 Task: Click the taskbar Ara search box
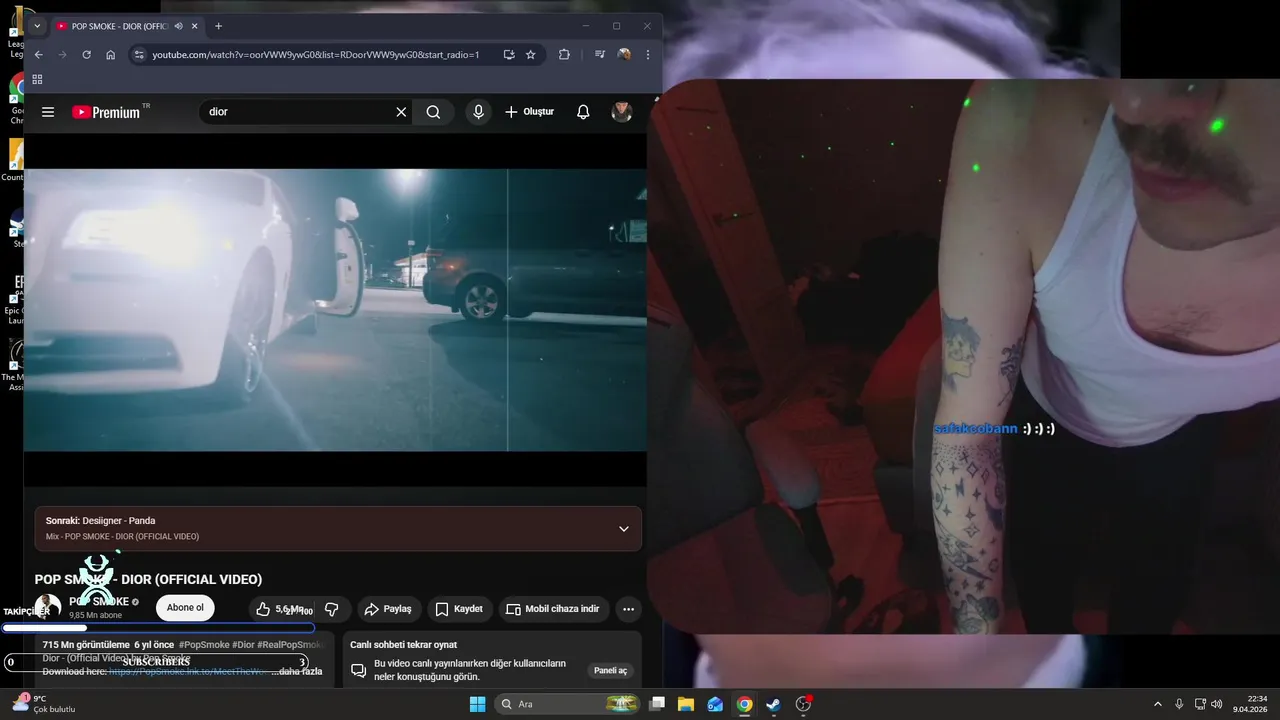pyautogui.click(x=568, y=704)
